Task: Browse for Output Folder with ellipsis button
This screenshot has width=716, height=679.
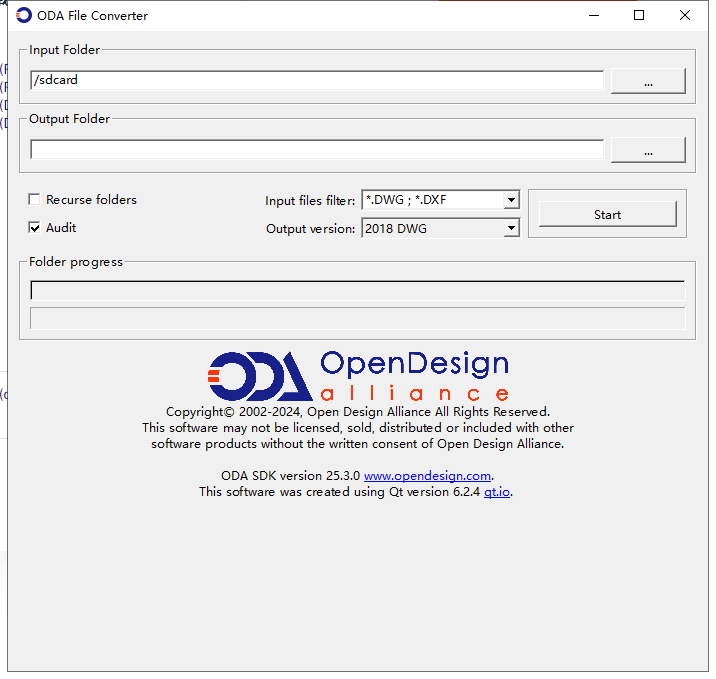Action: point(648,150)
